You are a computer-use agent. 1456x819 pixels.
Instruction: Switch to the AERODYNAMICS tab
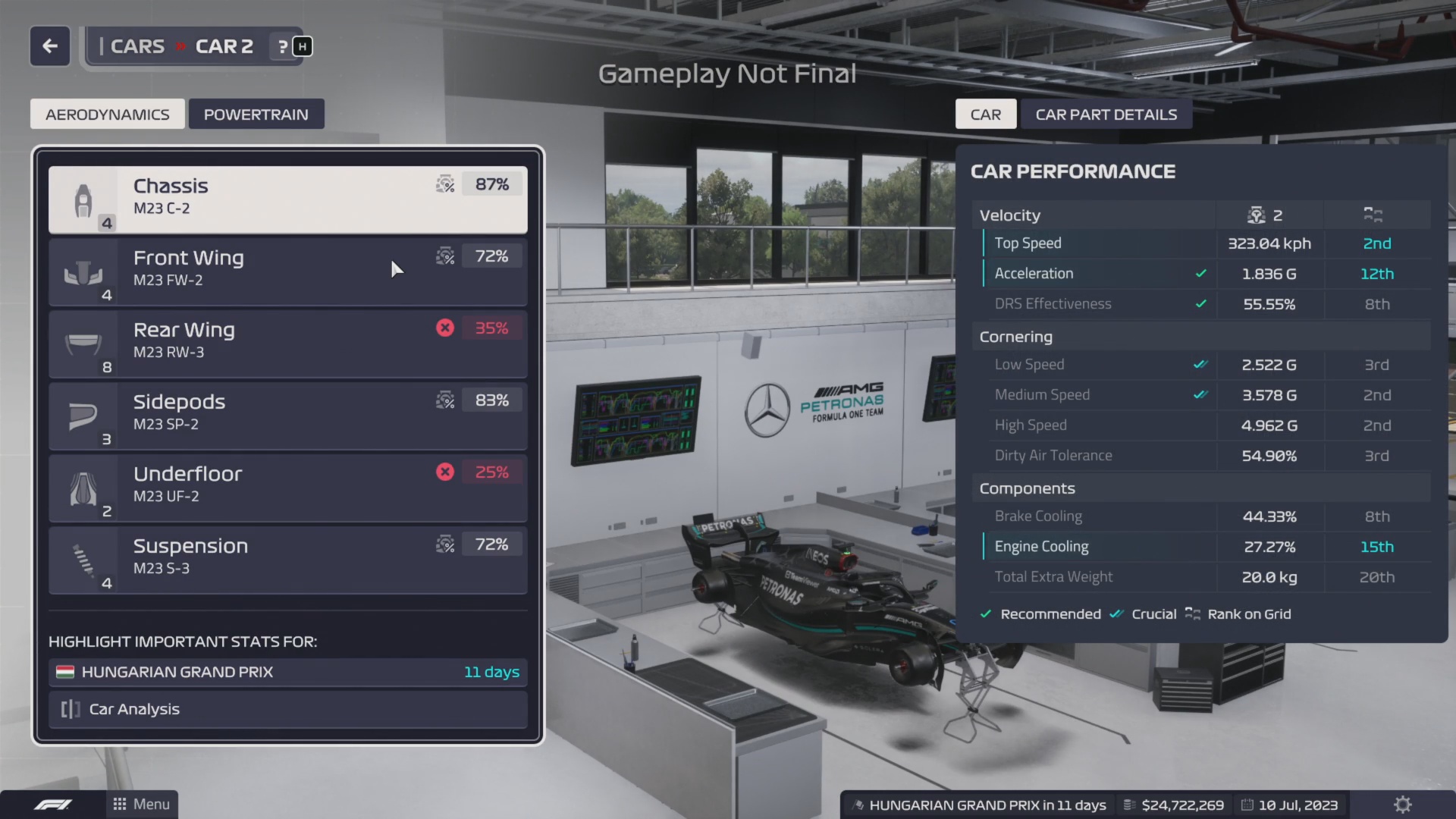point(107,114)
